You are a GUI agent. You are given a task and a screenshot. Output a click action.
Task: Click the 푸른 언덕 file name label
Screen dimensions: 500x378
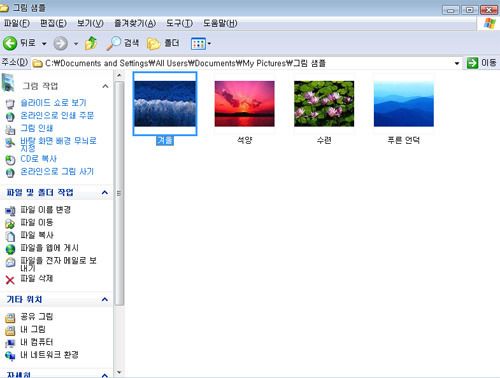click(404, 140)
